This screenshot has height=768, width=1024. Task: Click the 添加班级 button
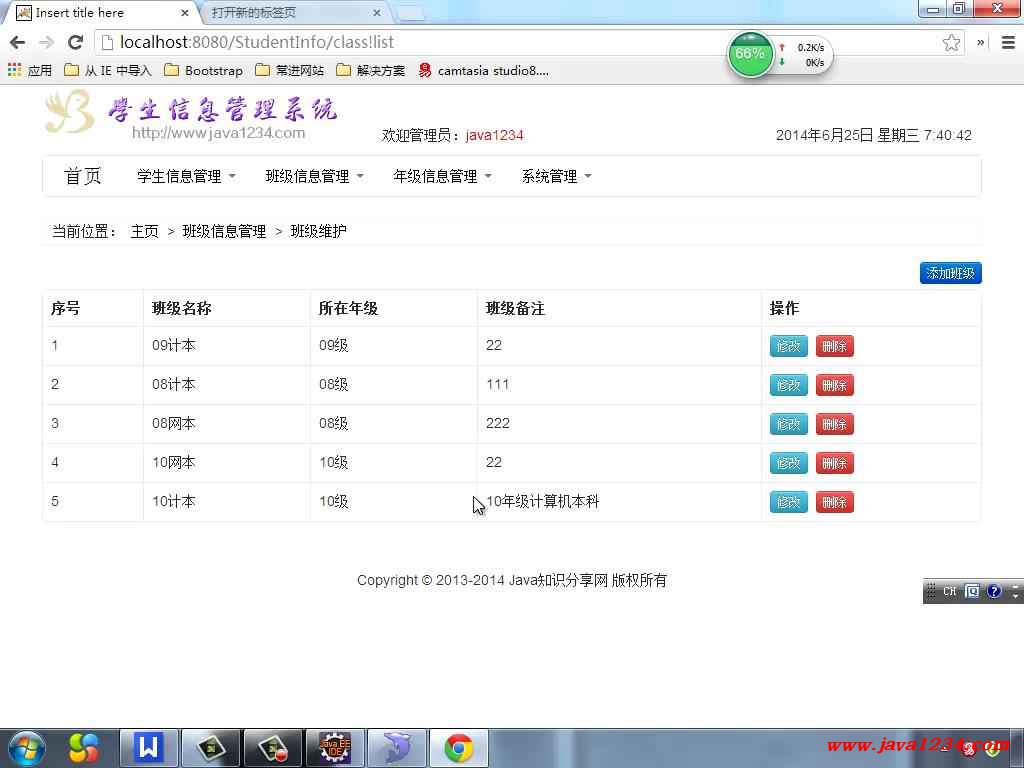[x=950, y=273]
